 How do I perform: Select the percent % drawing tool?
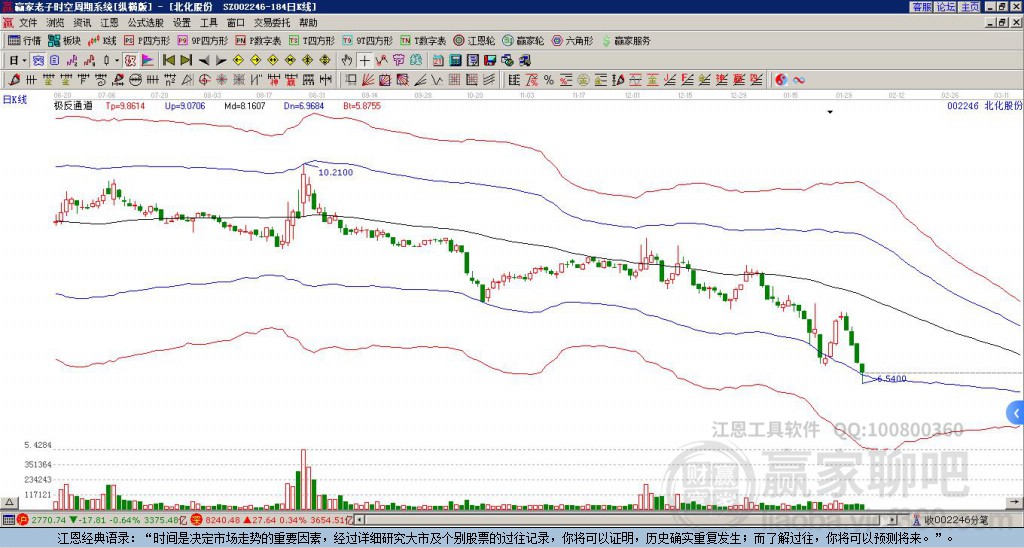coord(549,80)
